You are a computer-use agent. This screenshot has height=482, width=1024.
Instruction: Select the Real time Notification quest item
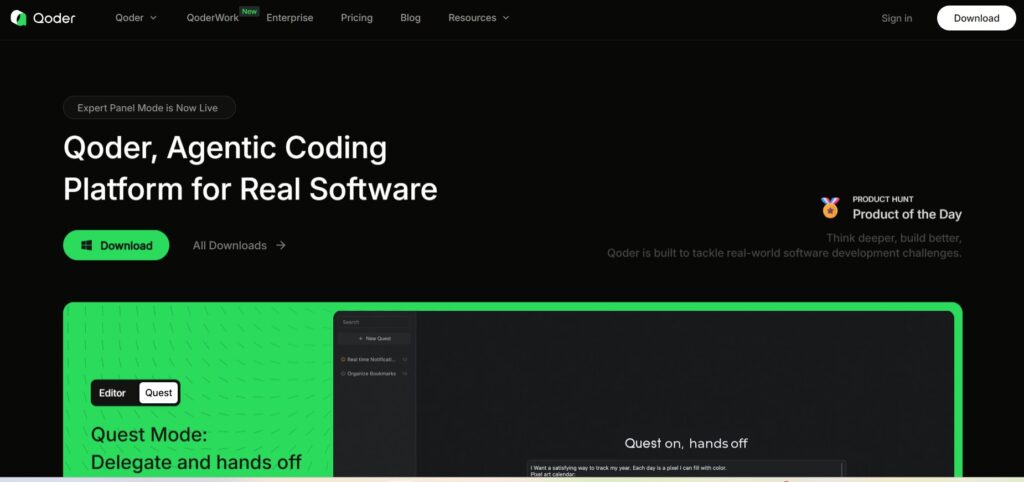pos(374,359)
